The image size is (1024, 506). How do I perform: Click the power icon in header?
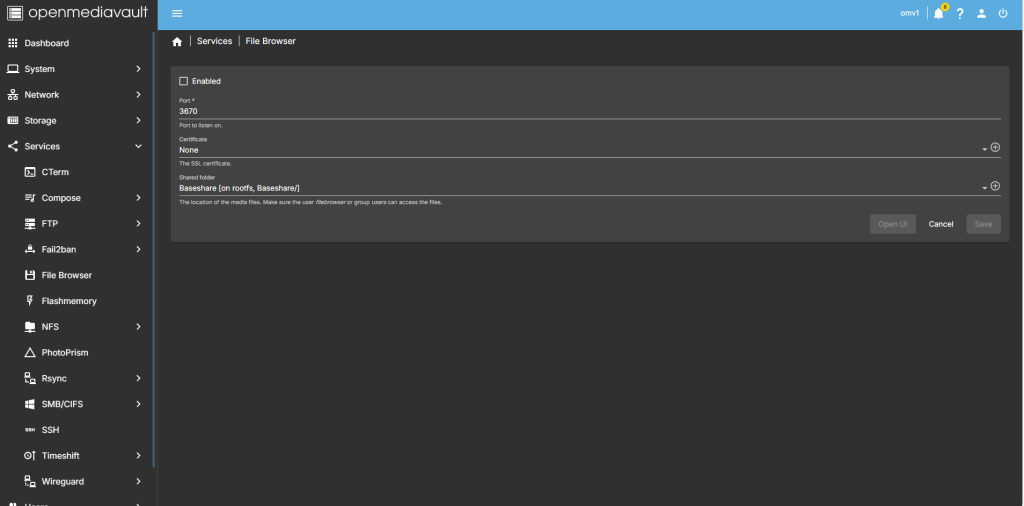coord(1003,14)
